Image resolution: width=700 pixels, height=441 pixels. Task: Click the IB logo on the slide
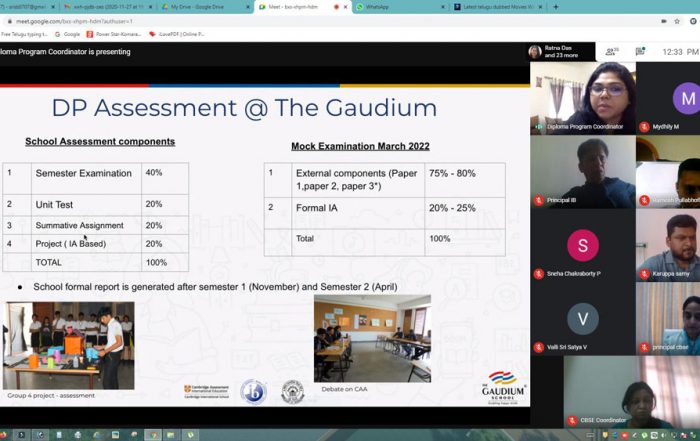(253, 392)
